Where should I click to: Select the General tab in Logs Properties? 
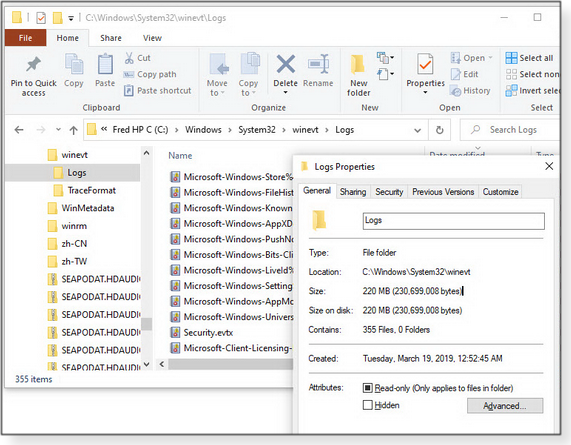click(317, 190)
